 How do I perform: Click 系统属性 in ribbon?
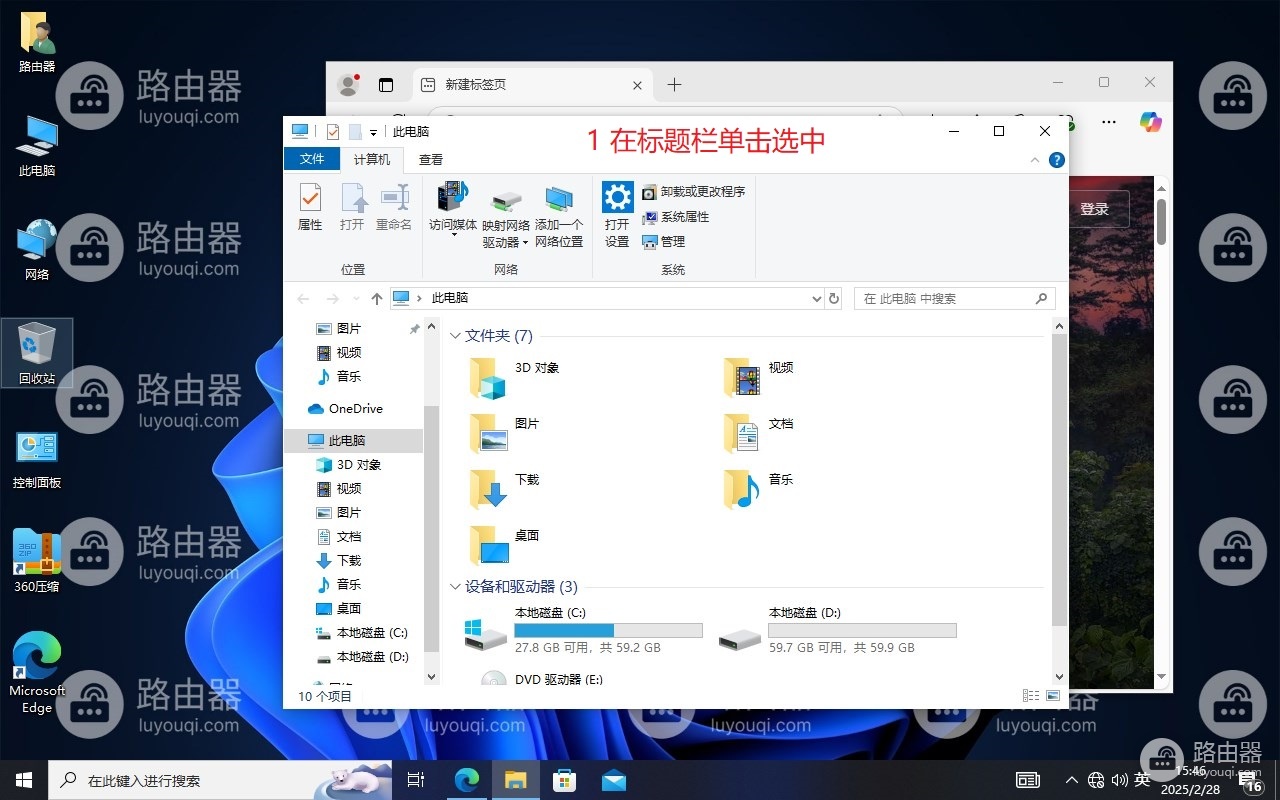coord(675,217)
